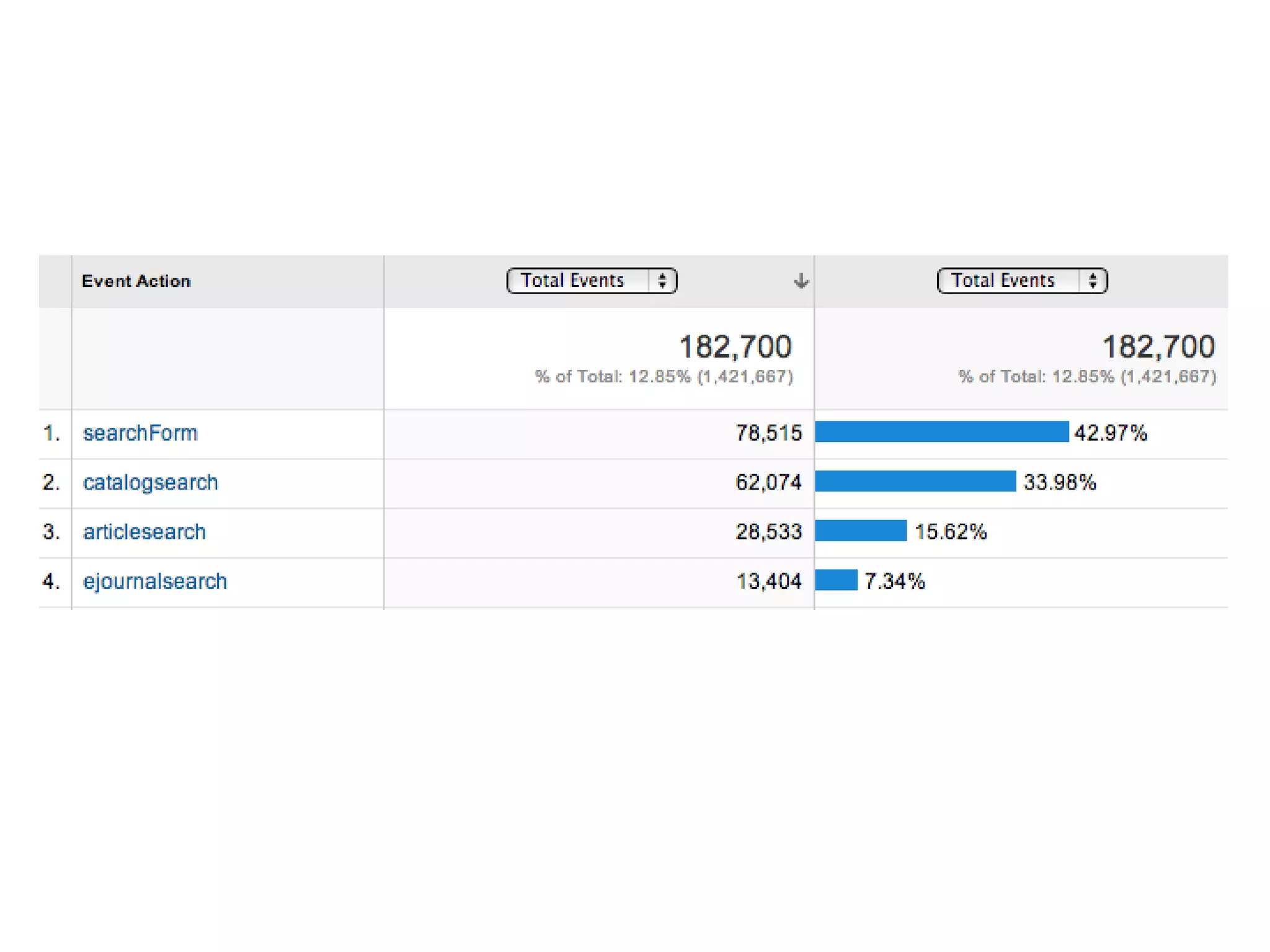
Task: Click the right dropdown stepper arrows
Action: [1093, 281]
